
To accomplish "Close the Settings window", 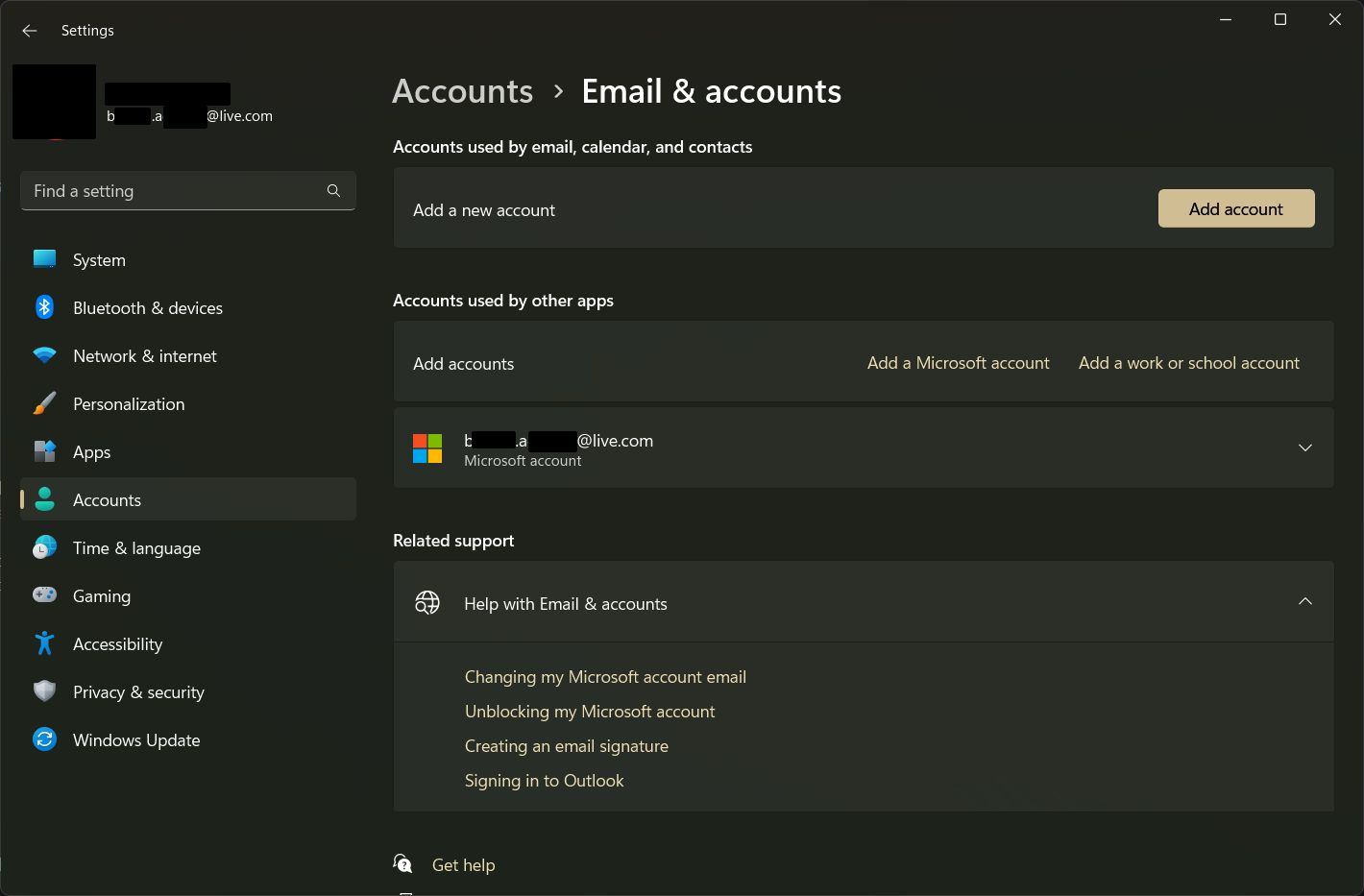I will [1335, 19].
